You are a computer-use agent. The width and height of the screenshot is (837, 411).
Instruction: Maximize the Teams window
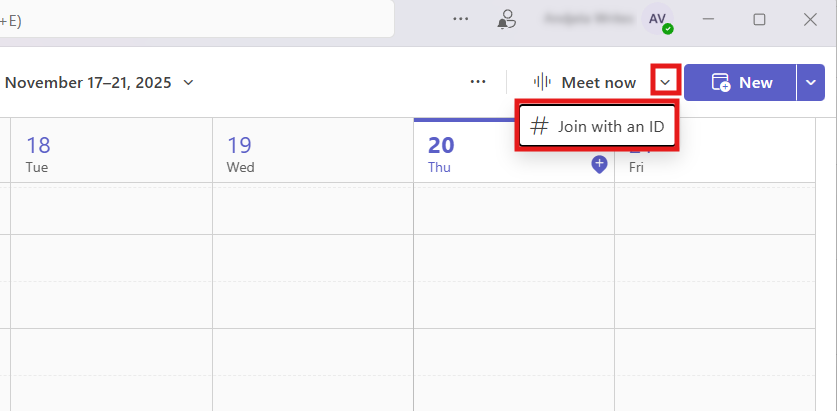759,19
